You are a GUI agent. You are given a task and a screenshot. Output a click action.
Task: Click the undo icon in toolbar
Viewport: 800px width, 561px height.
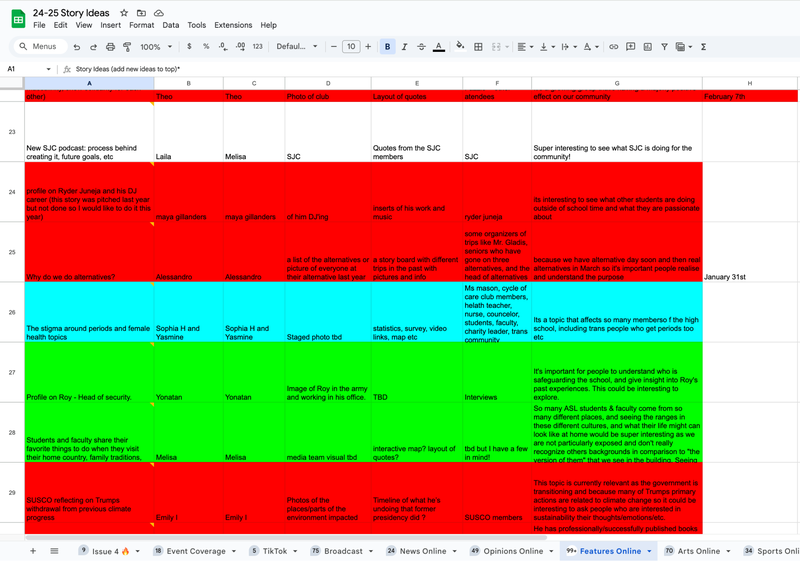point(77,47)
